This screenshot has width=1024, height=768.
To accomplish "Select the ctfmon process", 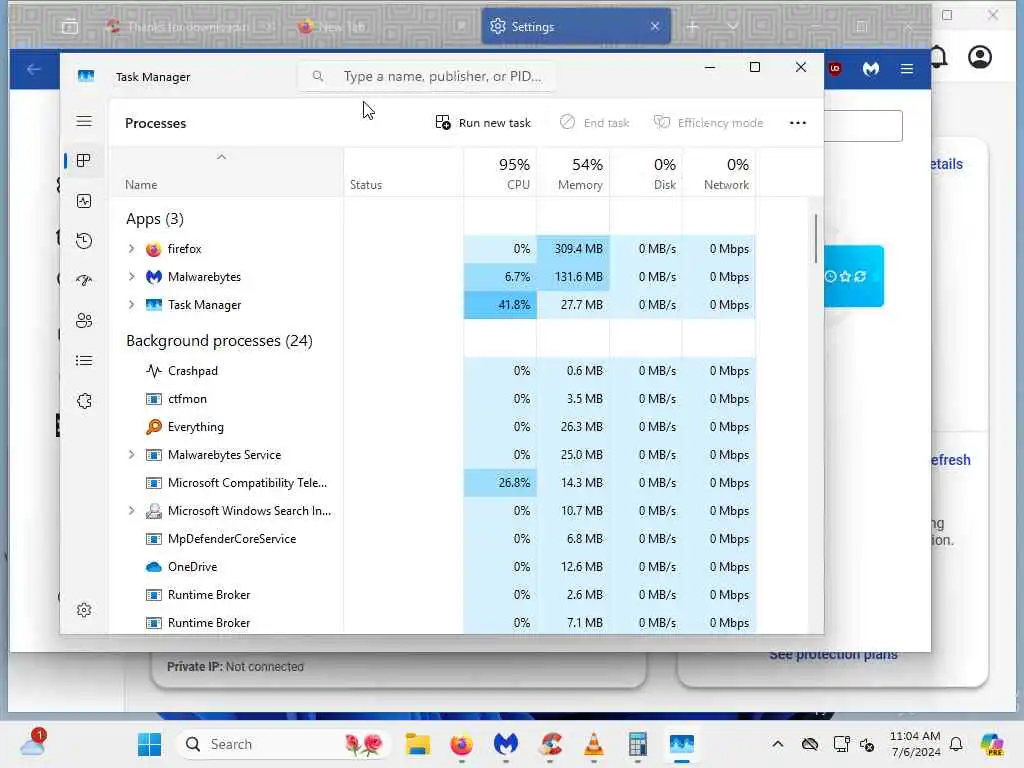I will coord(187,399).
